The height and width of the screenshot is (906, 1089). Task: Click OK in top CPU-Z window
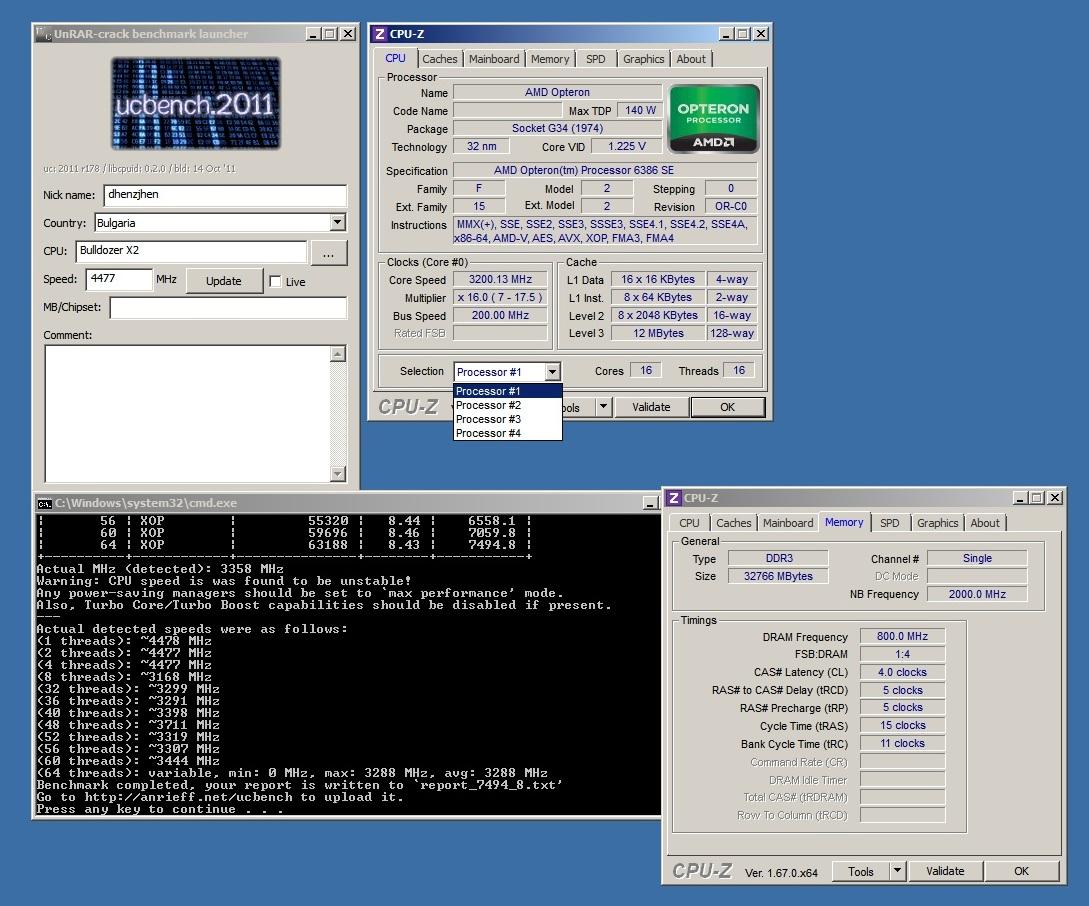[727, 407]
